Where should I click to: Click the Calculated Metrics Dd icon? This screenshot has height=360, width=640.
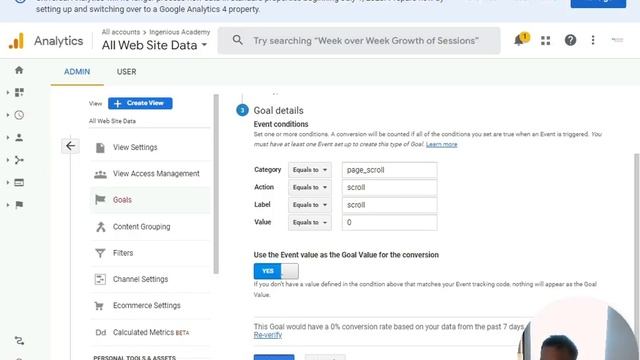[x=100, y=332]
